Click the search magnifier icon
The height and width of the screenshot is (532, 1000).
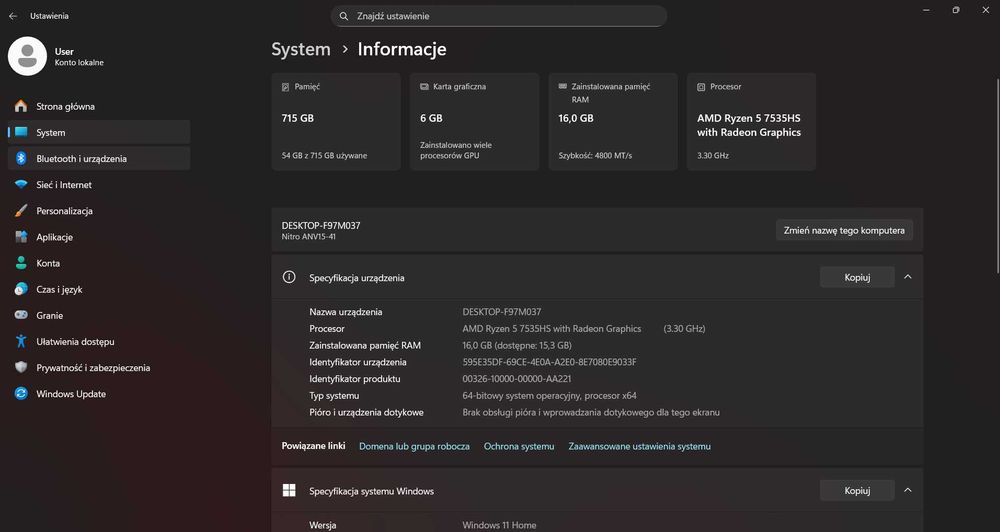[344, 16]
